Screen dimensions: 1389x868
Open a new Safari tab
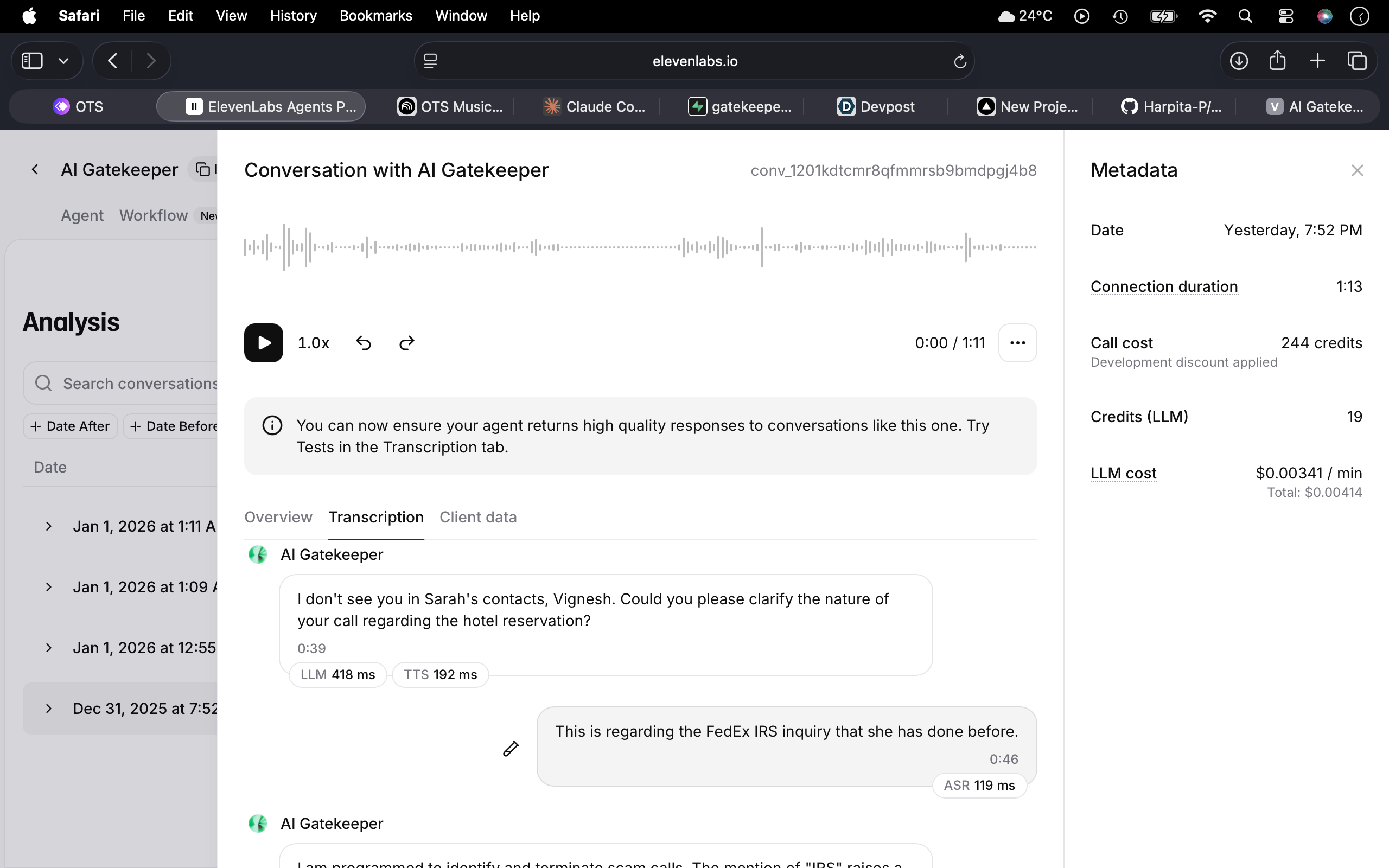pyautogui.click(x=1318, y=61)
